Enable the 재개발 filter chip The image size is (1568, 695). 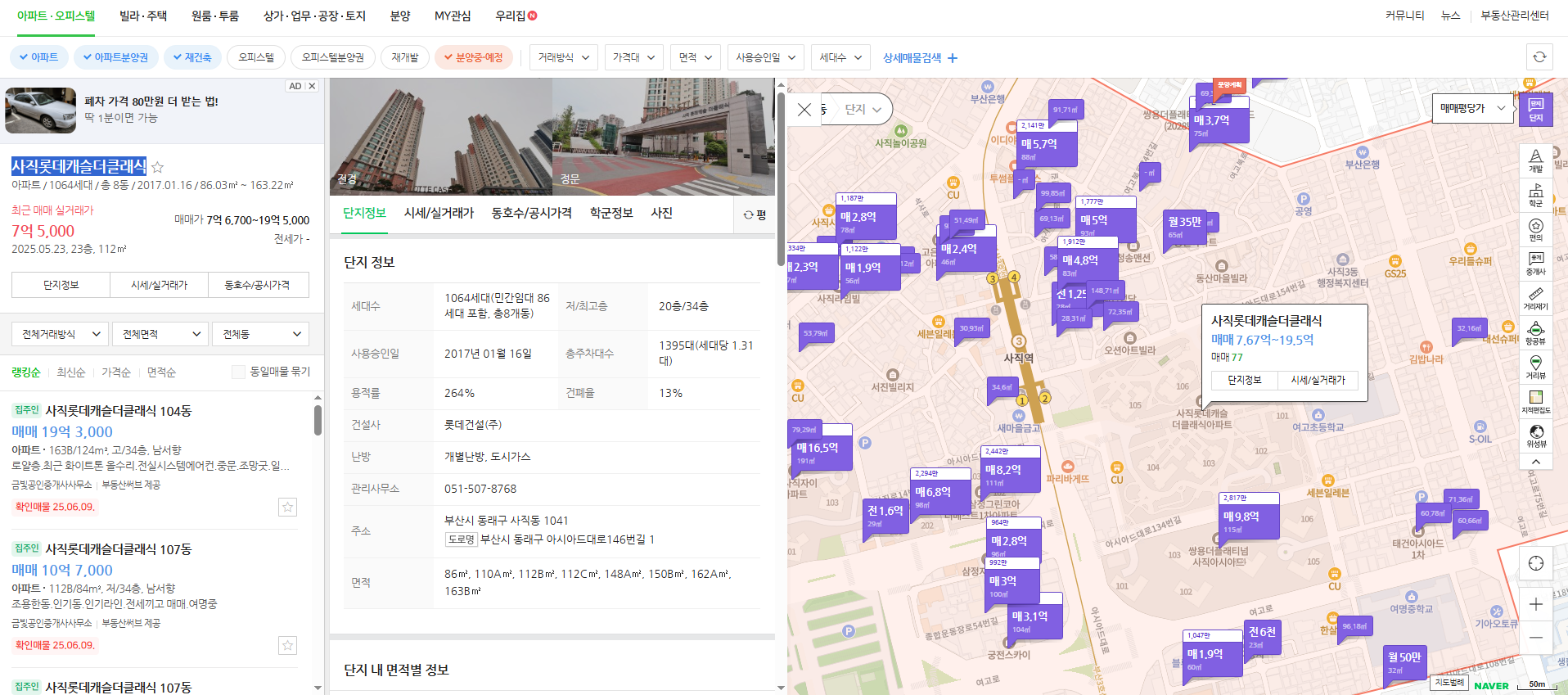pyautogui.click(x=405, y=57)
